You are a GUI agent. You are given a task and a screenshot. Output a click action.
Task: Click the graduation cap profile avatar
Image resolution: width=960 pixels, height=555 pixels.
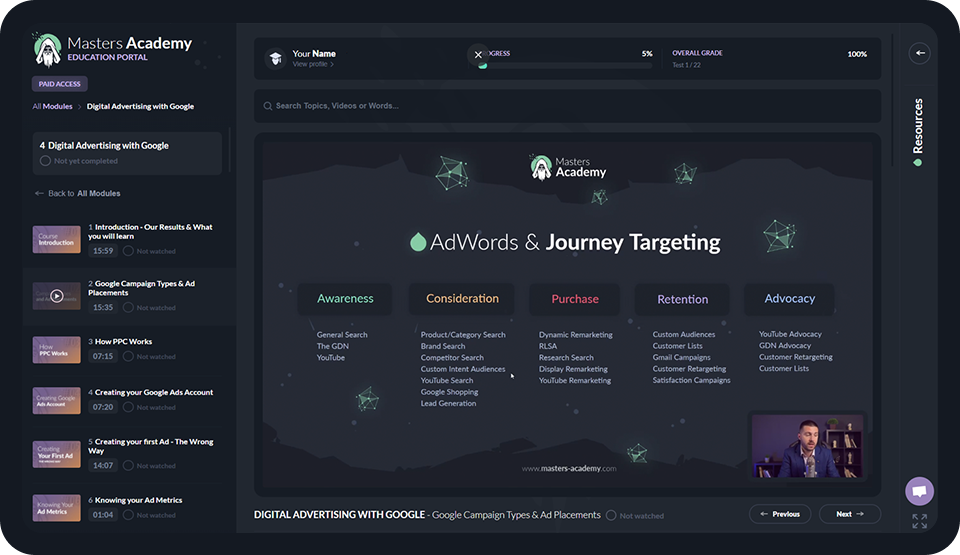276,58
